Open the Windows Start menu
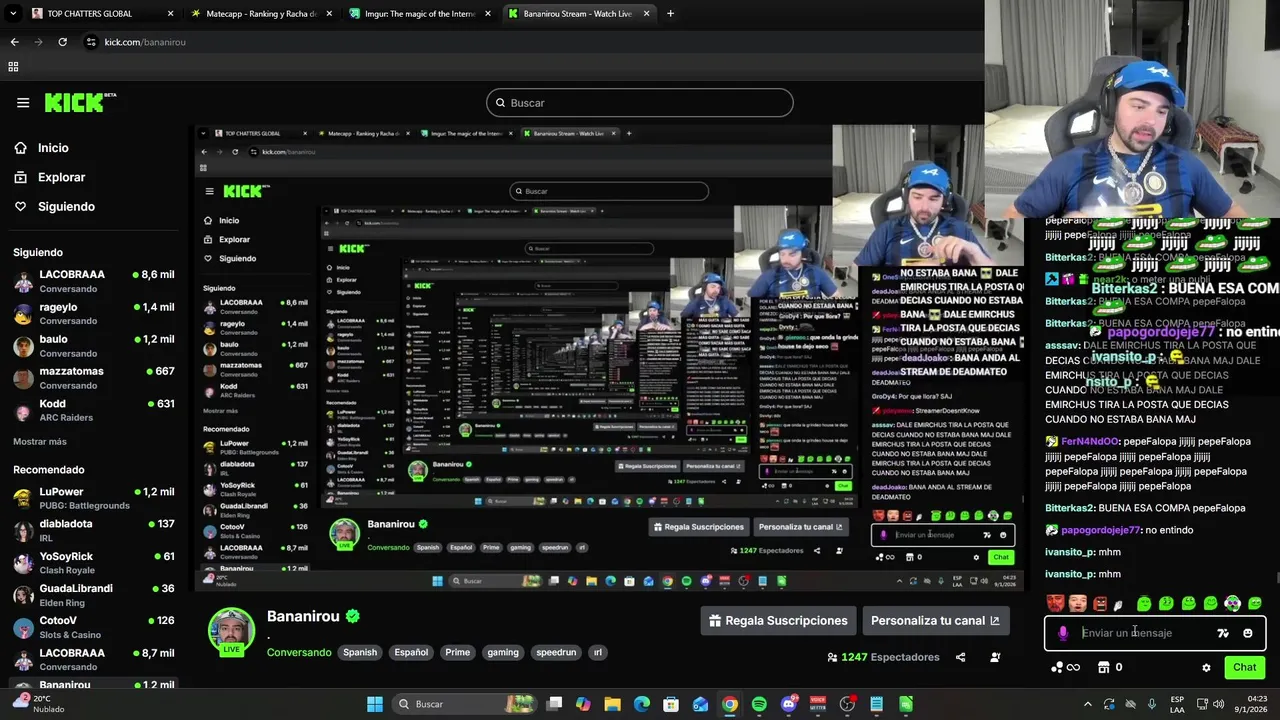 (x=375, y=704)
